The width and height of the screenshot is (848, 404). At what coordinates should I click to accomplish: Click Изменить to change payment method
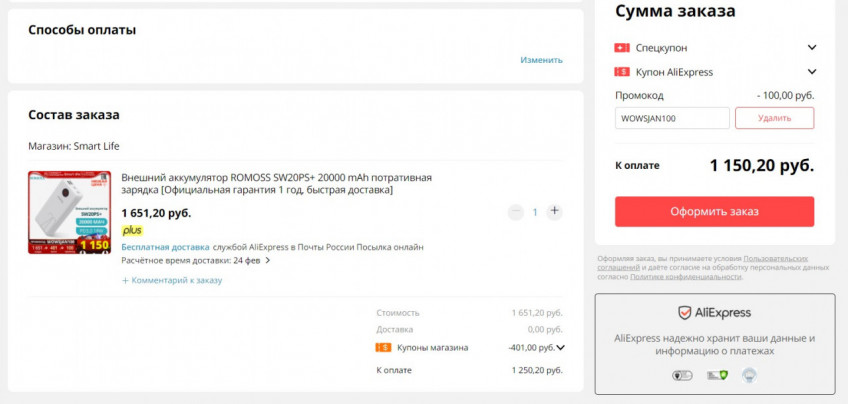point(541,60)
